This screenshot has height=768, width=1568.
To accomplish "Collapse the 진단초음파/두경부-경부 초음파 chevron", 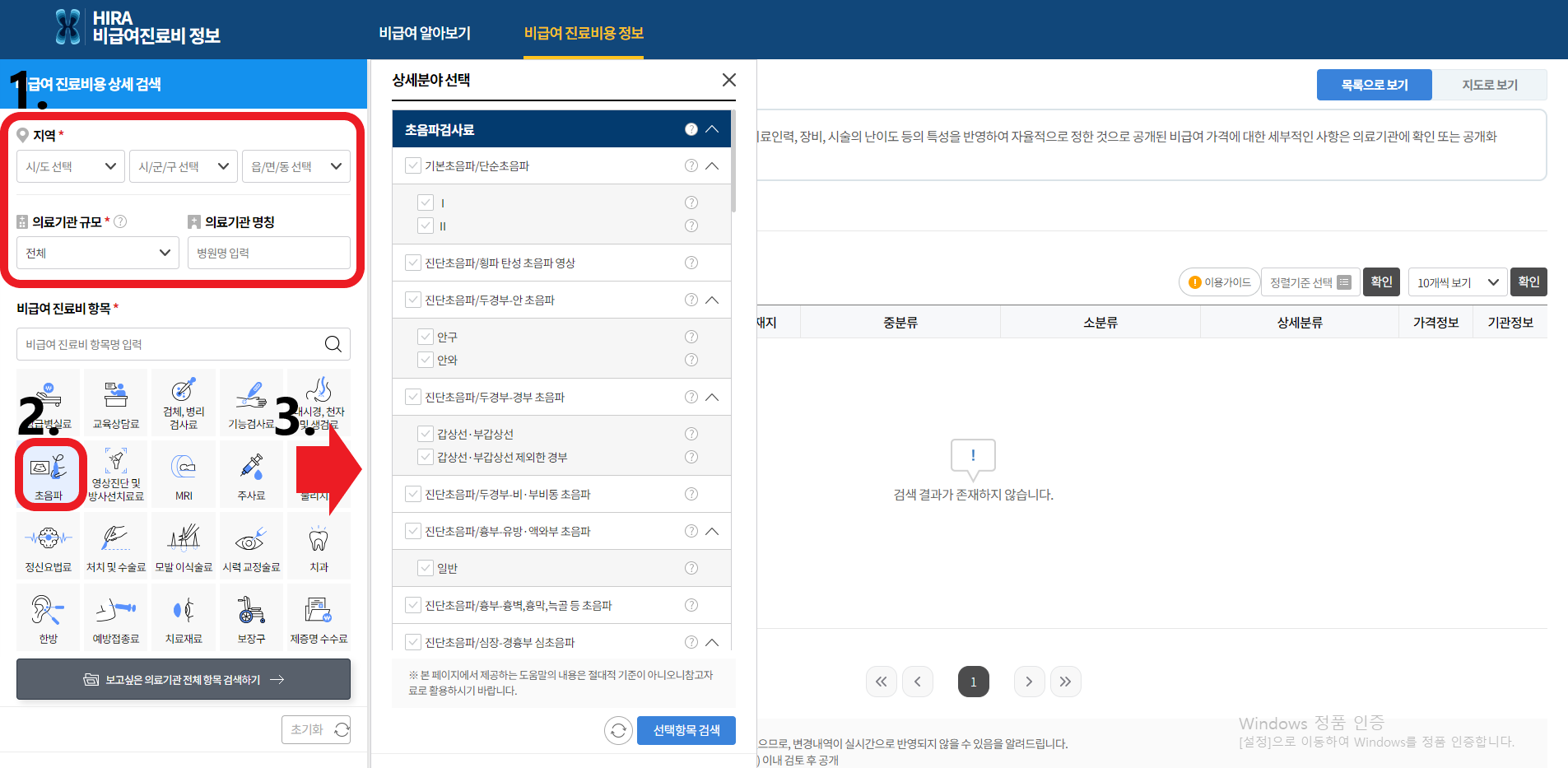I will pyautogui.click(x=713, y=397).
